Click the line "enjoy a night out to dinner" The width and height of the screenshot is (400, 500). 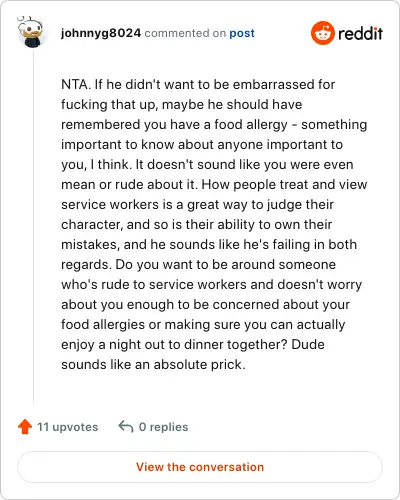click(x=193, y=344)
